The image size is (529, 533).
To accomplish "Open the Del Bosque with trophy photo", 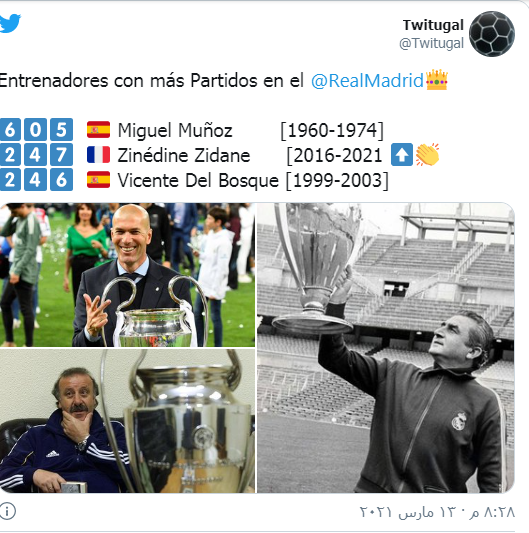I will [127, 421].
